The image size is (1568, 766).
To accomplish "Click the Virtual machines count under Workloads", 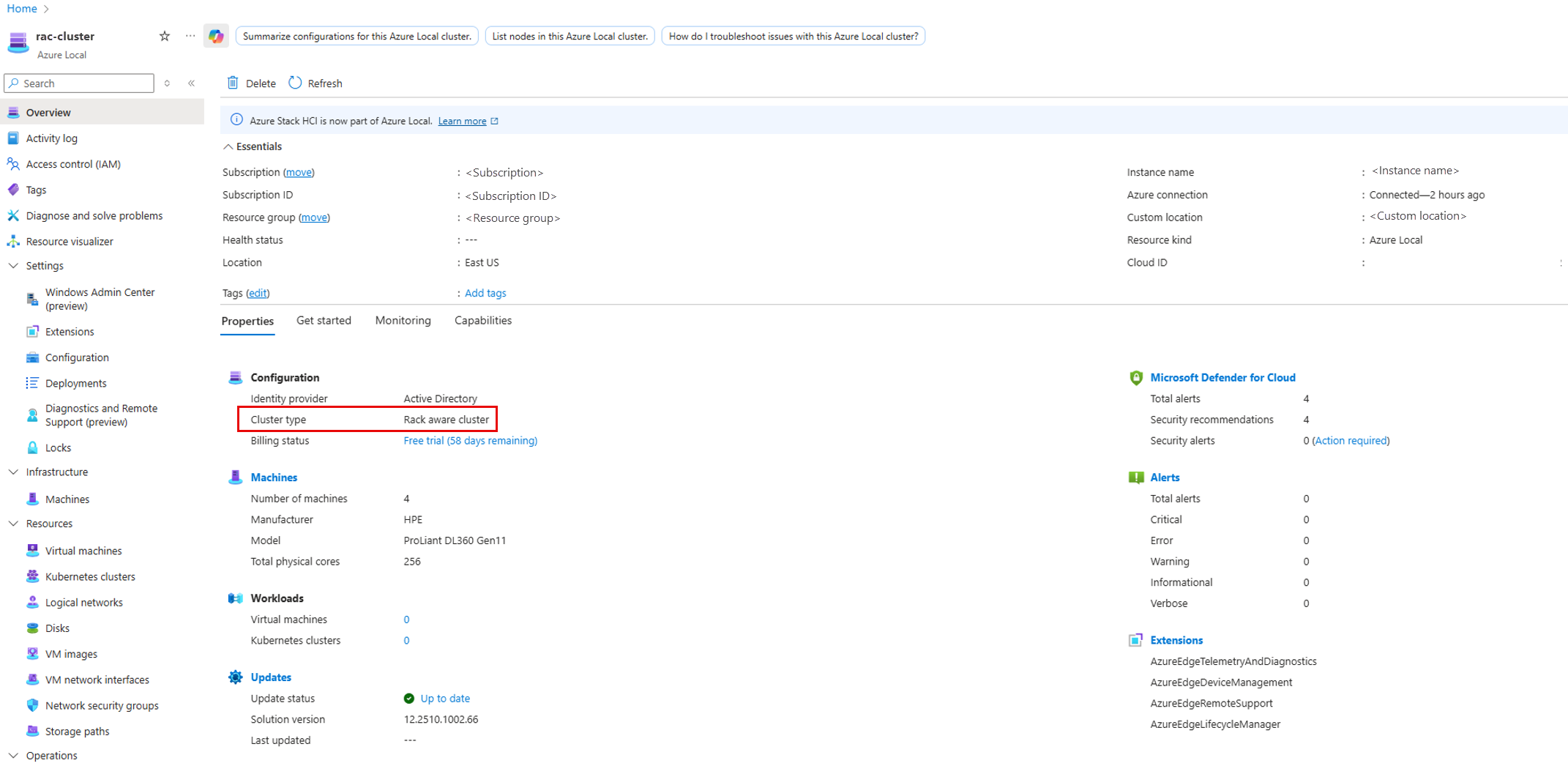I will 406,620.
